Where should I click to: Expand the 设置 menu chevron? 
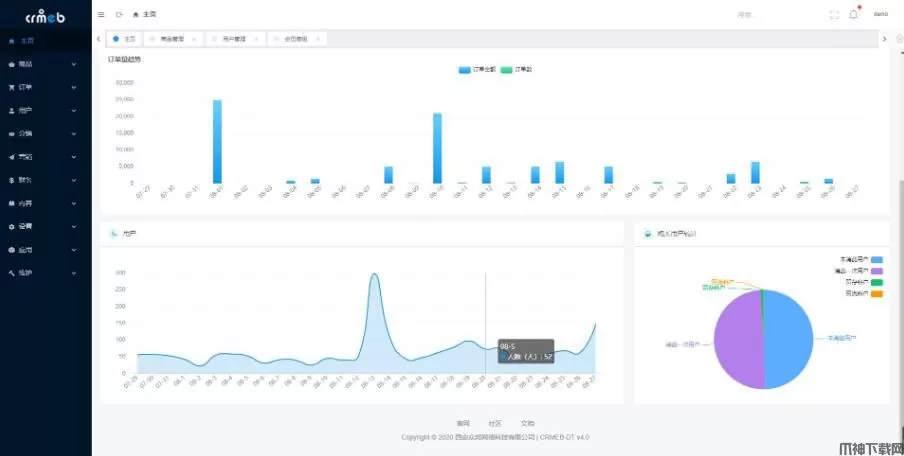click(x=74, y=227)
